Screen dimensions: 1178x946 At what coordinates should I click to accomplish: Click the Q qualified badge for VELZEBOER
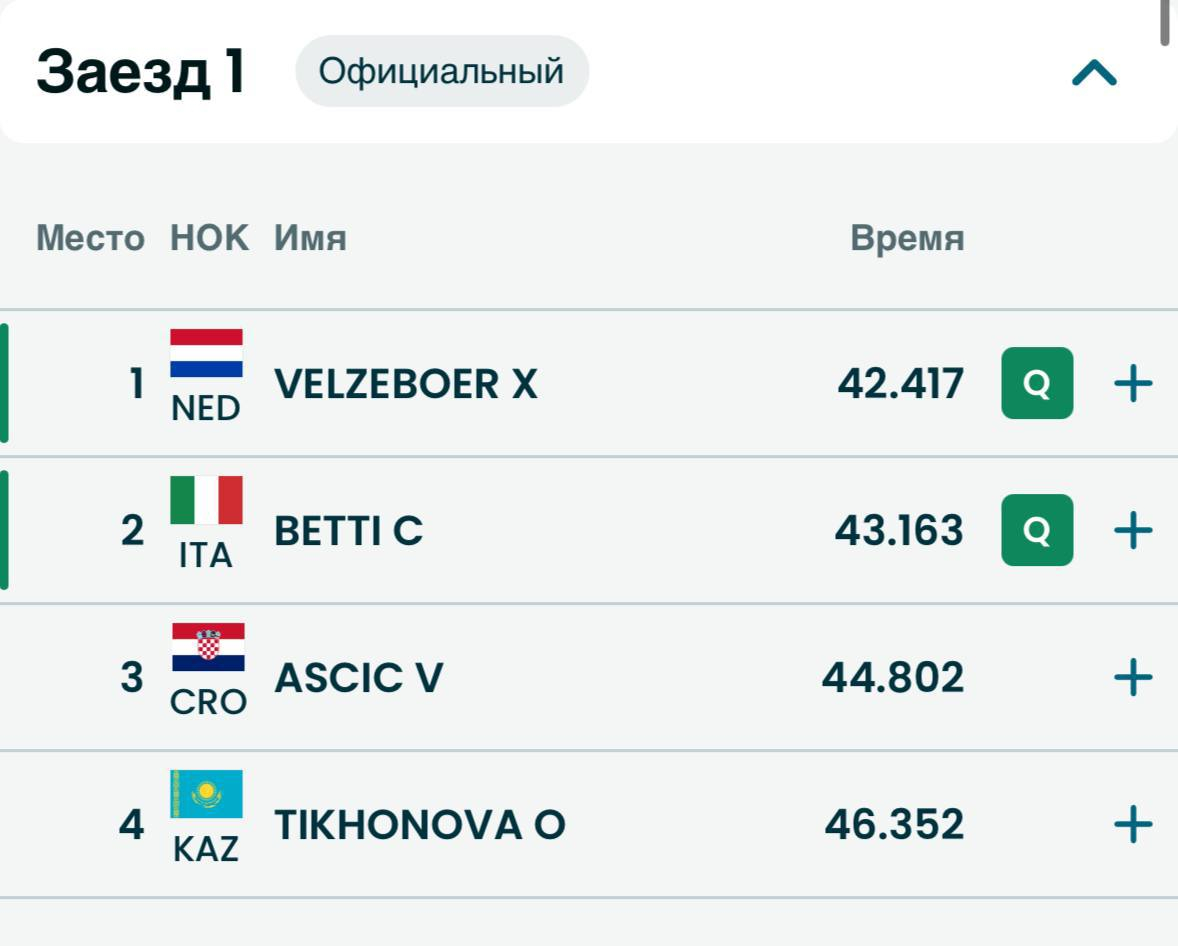coord(1037,384)
